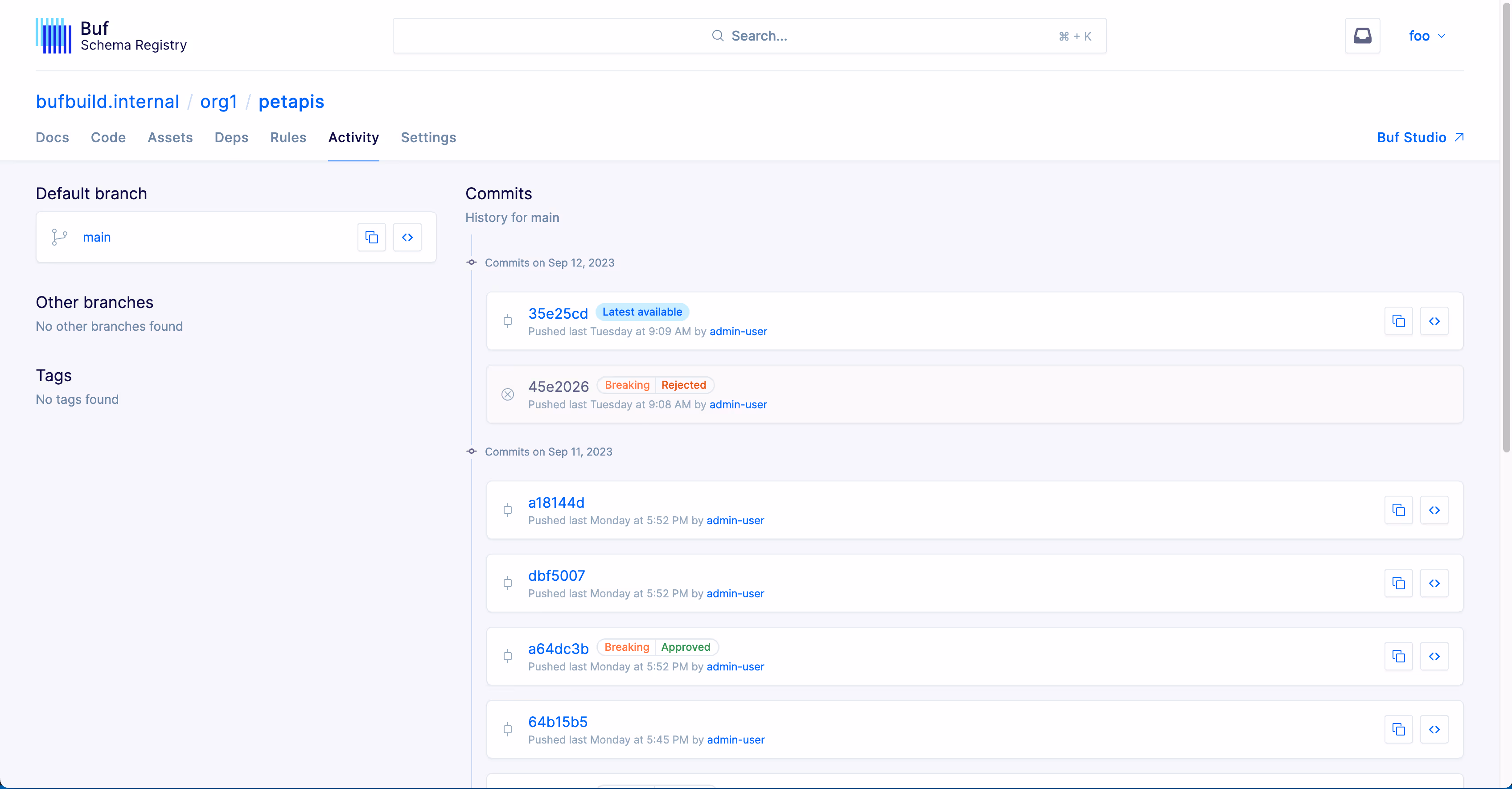Navigate to bufbuild.internal breadcrumb
This screenshot has height=789, width=1512.
tap(107, 102)
